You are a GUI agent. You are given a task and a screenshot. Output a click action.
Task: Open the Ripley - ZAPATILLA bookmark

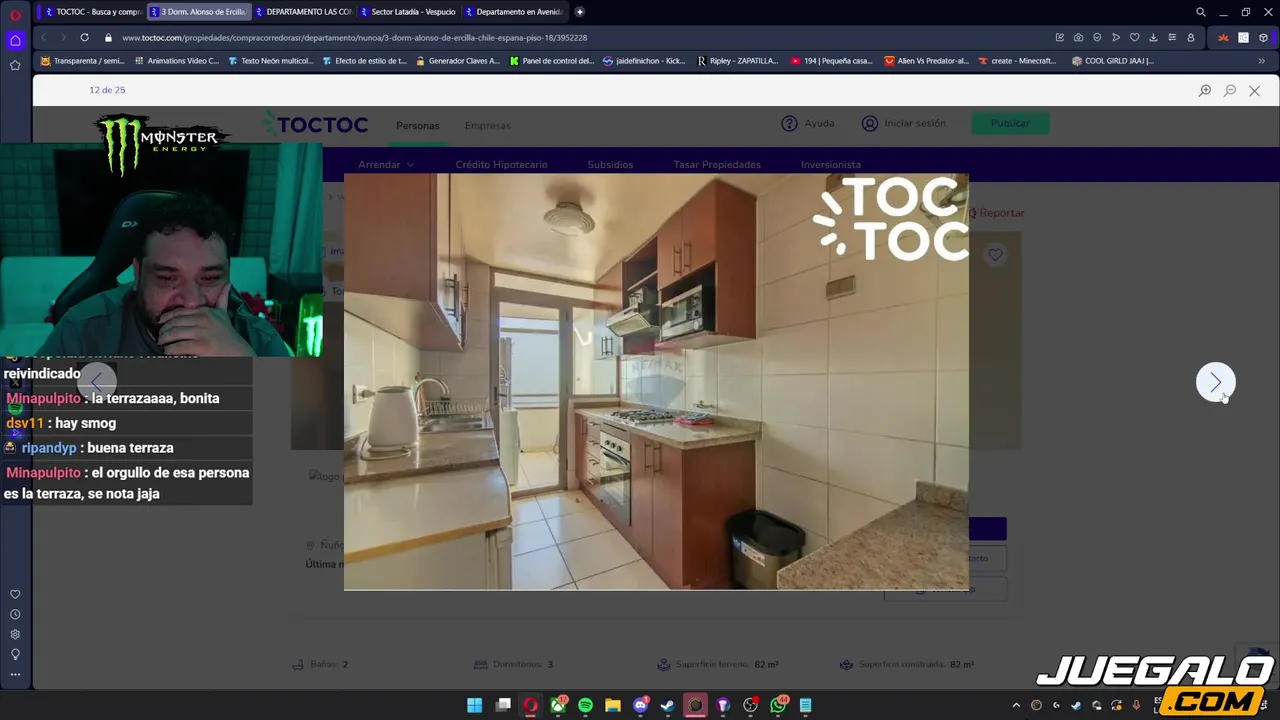pos(737,61)
